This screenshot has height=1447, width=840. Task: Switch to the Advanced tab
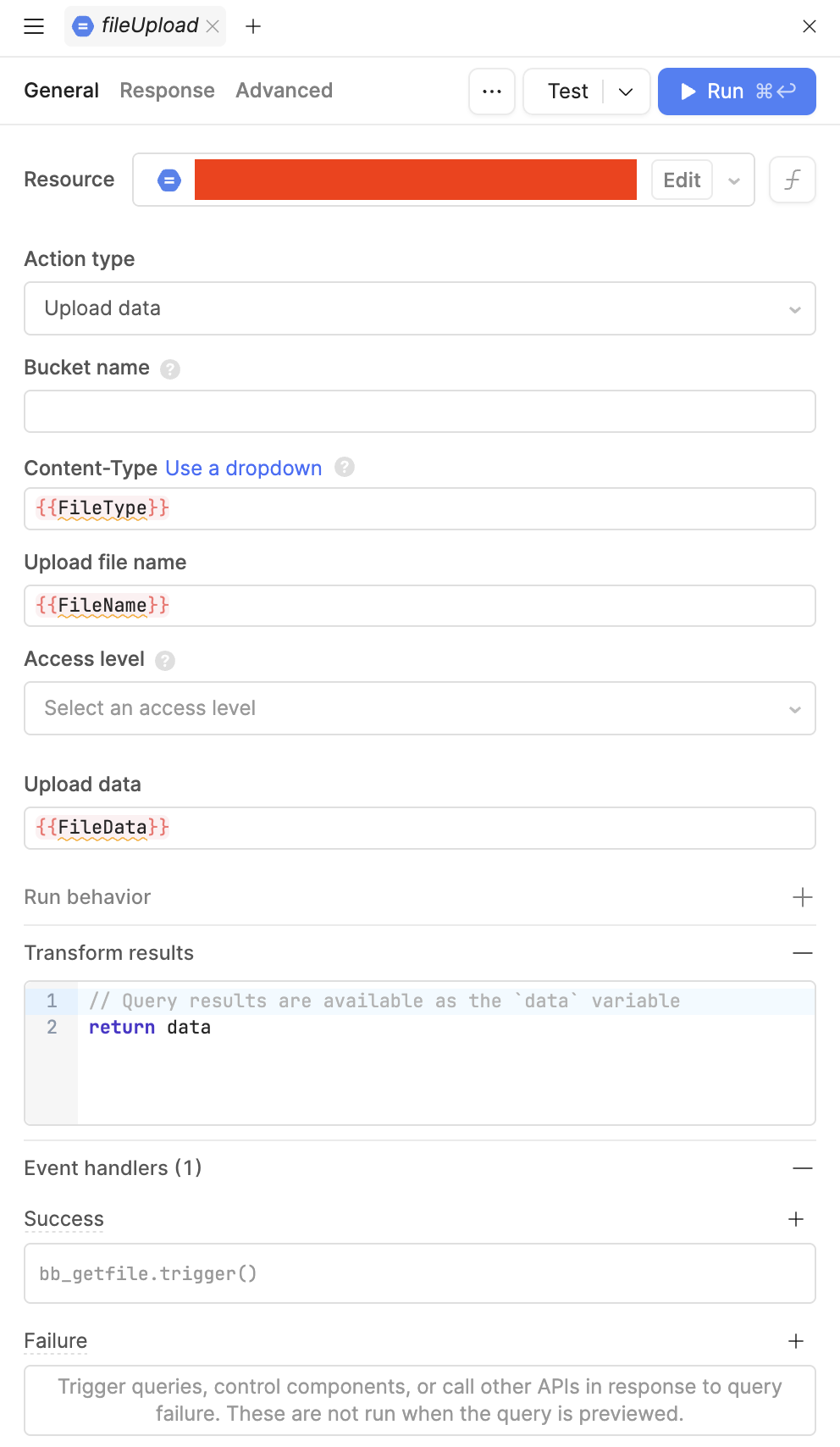(284, 91)
